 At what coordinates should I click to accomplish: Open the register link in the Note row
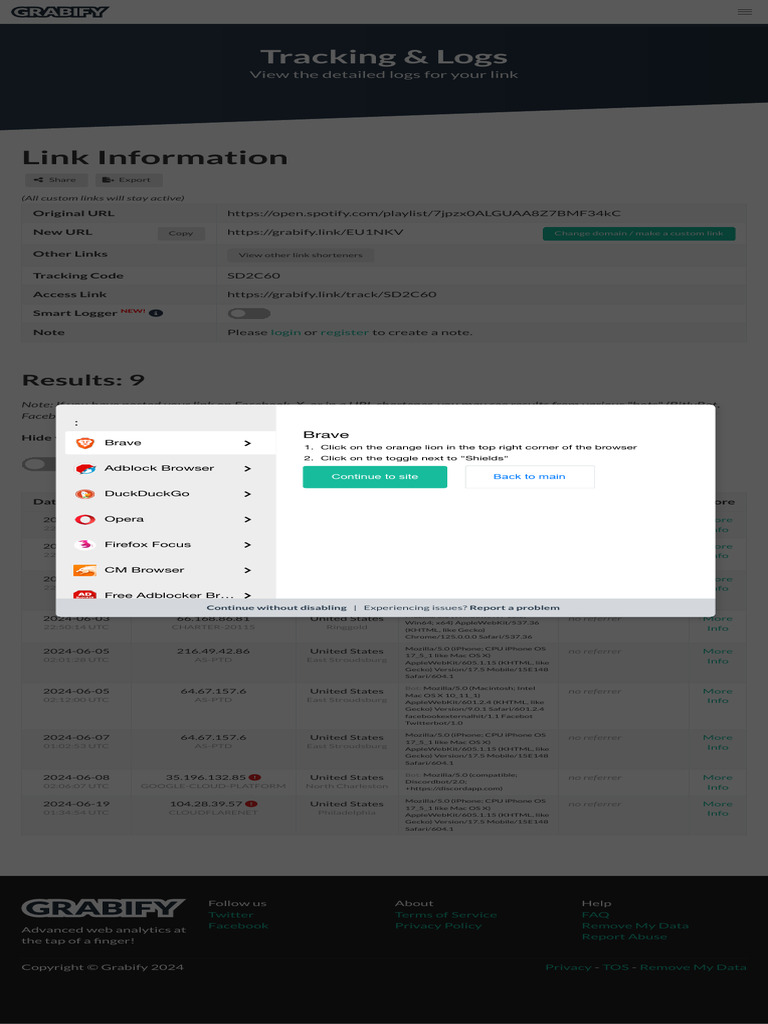click(345, 332)
